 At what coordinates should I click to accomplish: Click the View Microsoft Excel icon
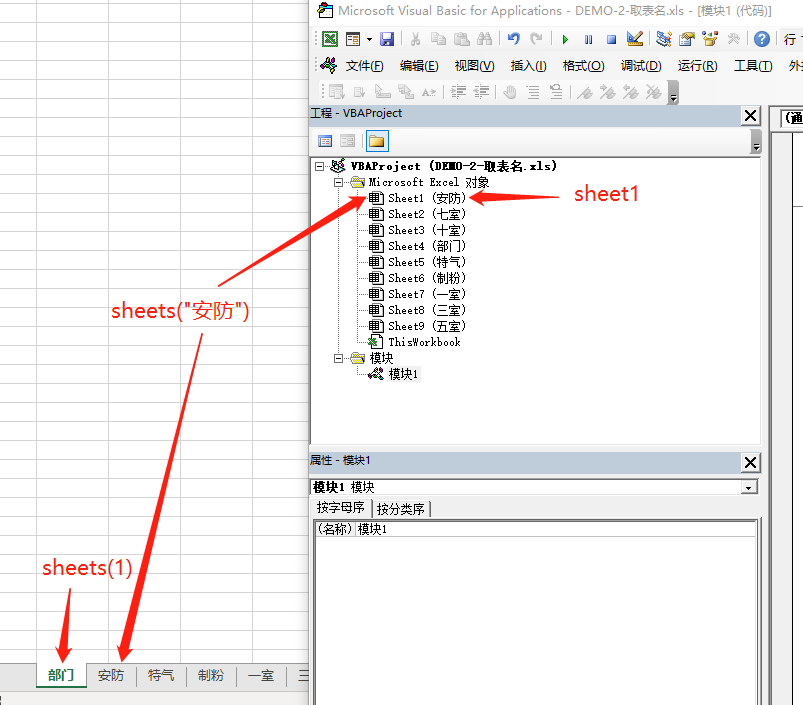[330, 38]
